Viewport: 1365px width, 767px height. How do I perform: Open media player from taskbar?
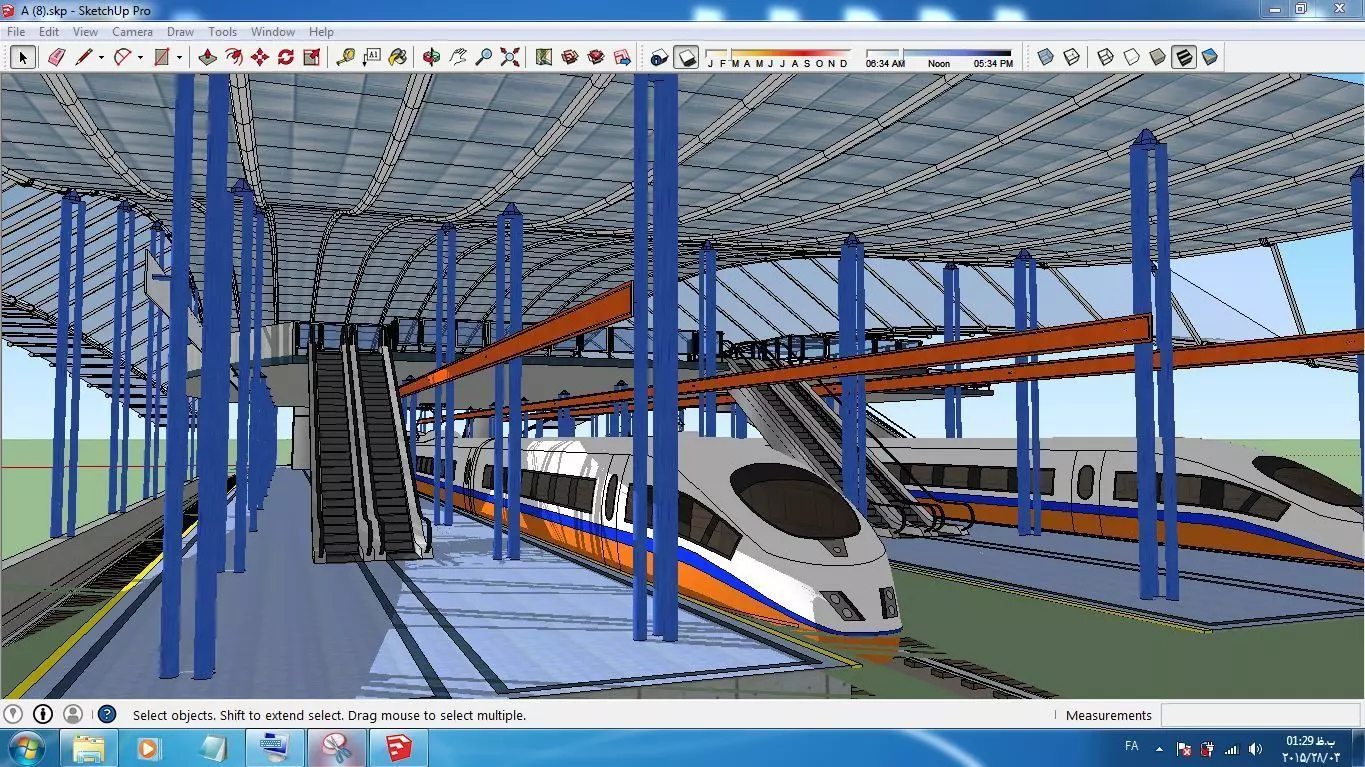point(148,748)
